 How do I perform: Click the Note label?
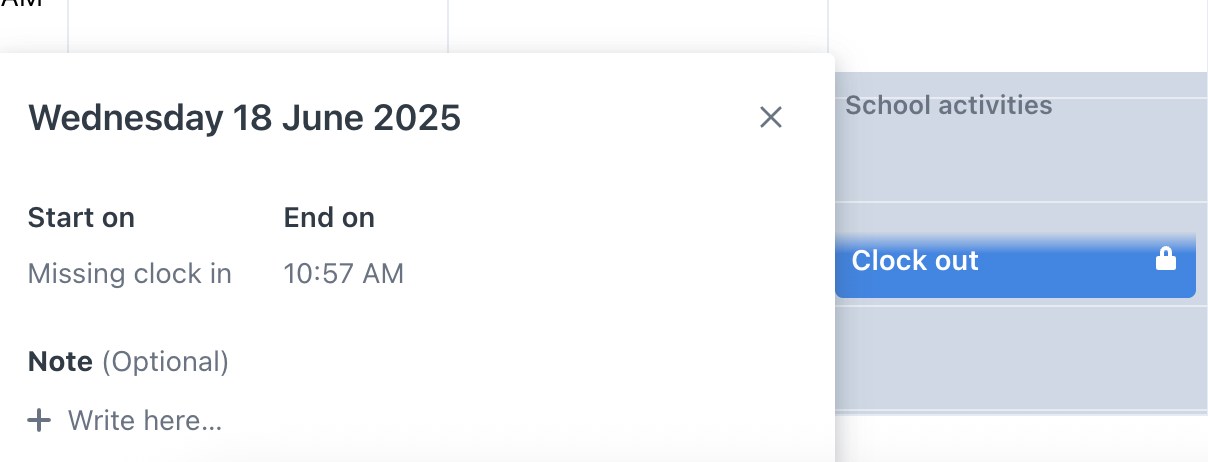(x=60, y=362)
